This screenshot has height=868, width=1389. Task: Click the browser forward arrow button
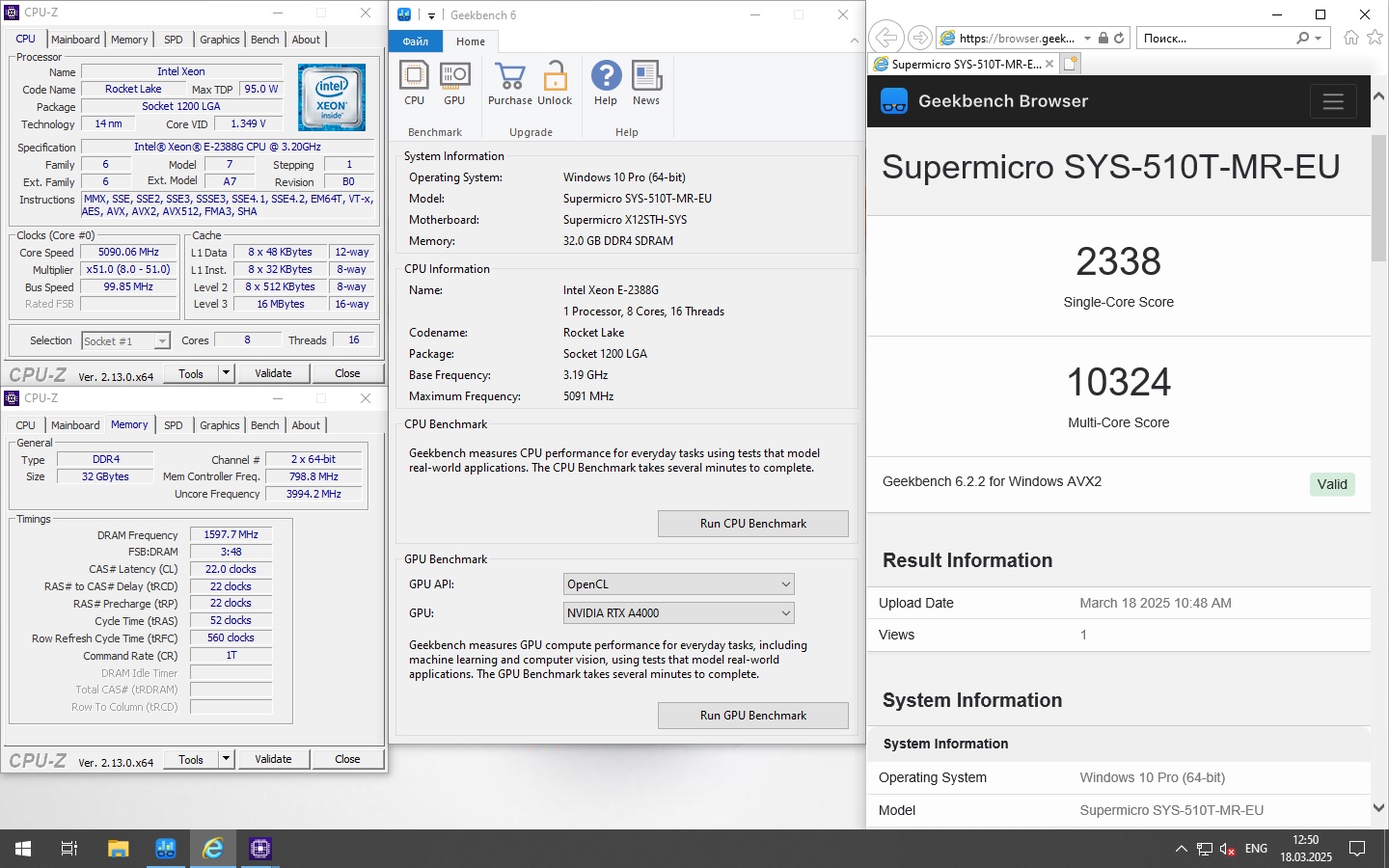tap(920, 38)
